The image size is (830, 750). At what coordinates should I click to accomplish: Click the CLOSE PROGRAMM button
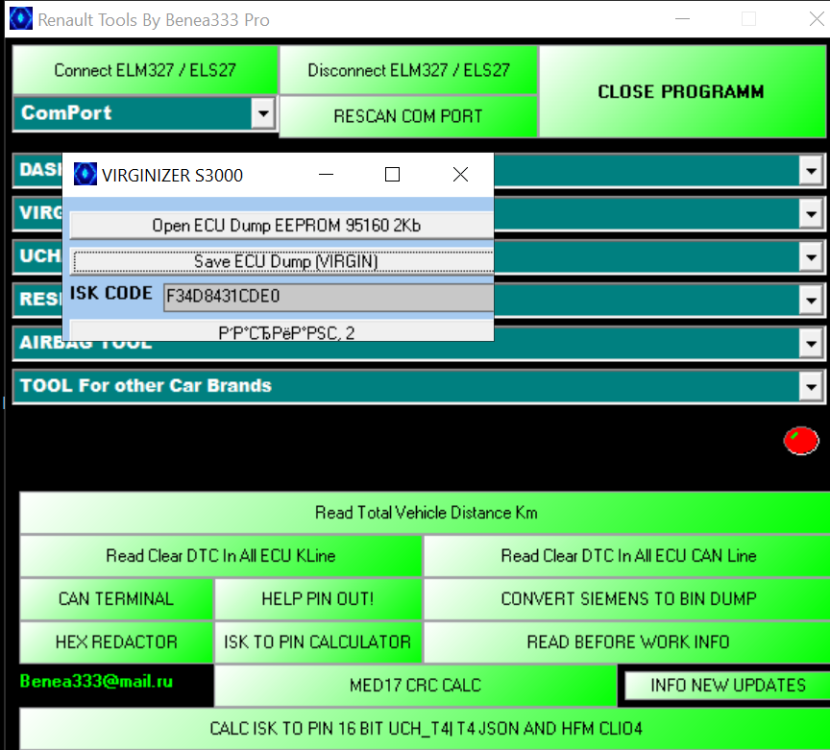click(x=682, y=92)
